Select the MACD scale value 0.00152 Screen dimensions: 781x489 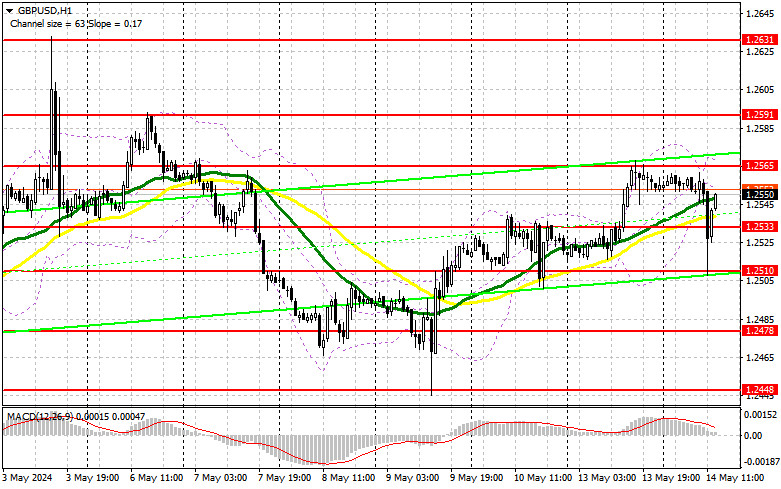click(x=760, y=415)
